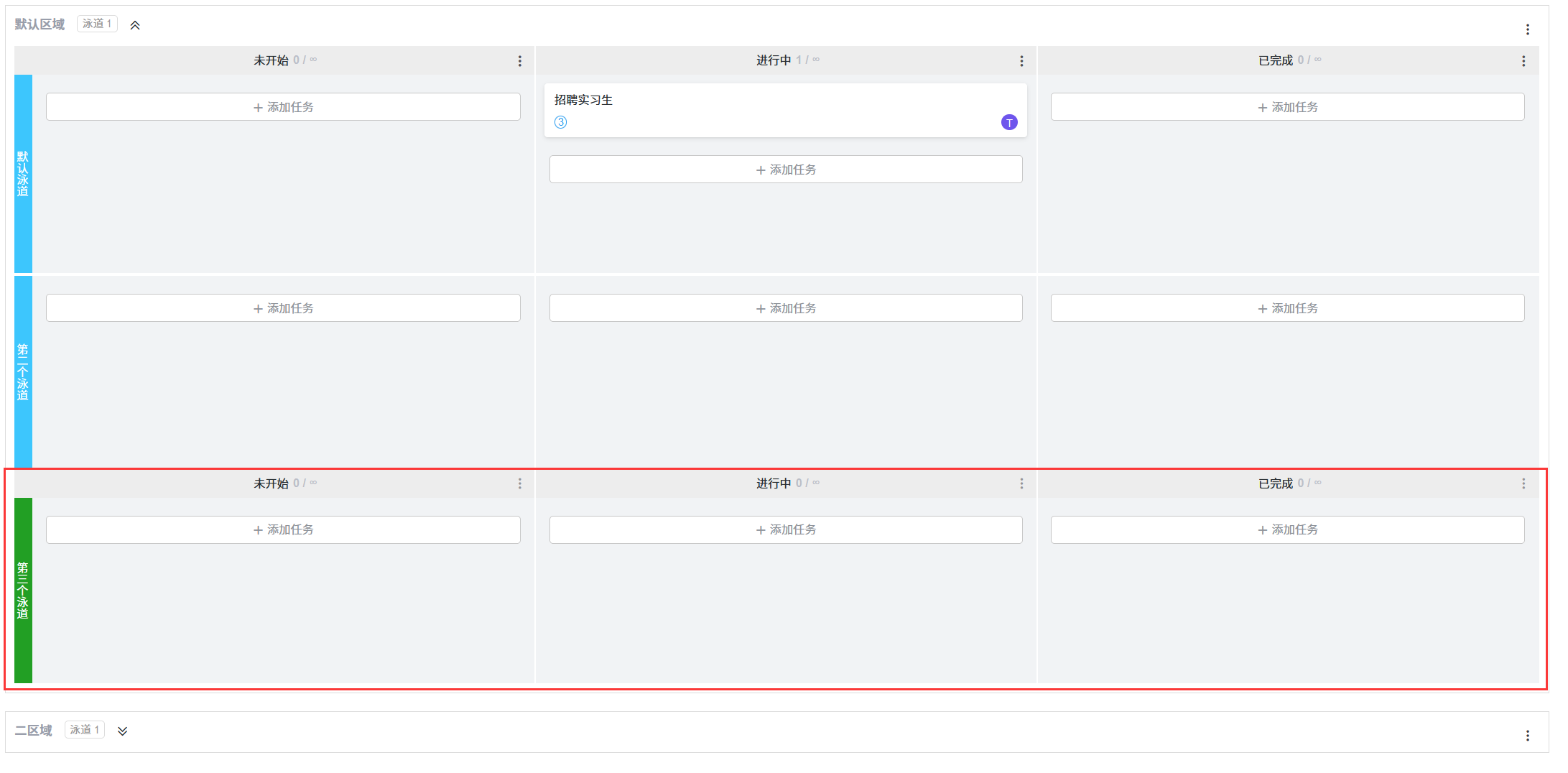Open the 默认区域 section's three-dot menu
Image resolution: width=1568 pixels, height=773 pixels.
(1527, 29)
